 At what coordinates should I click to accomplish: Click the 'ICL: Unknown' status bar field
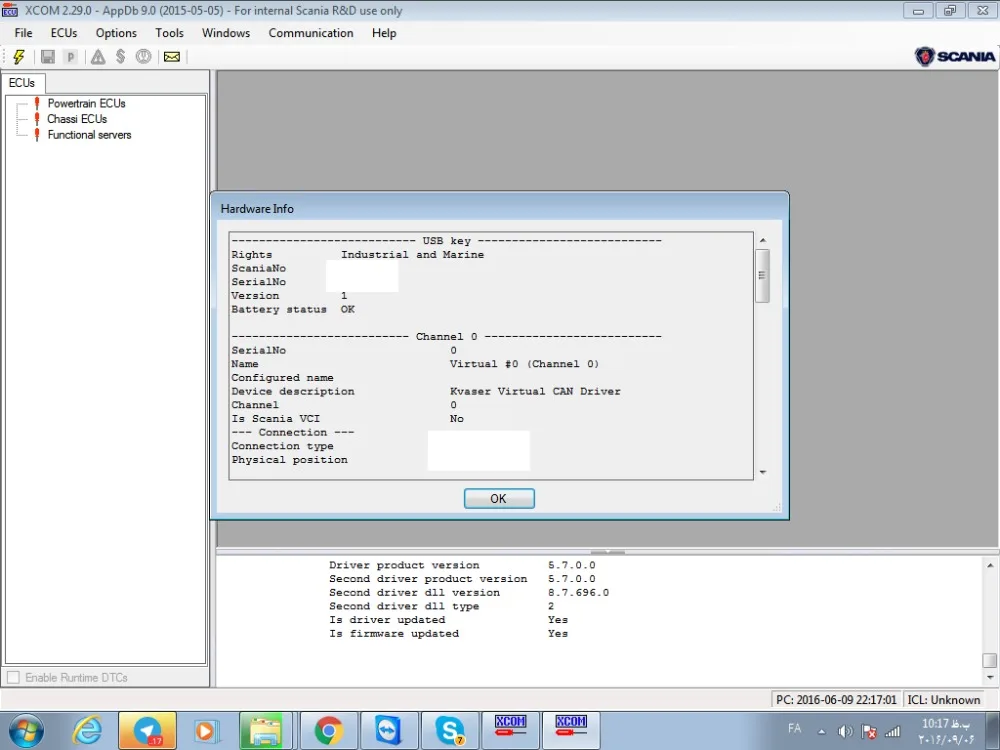click(x=944, y=700)
